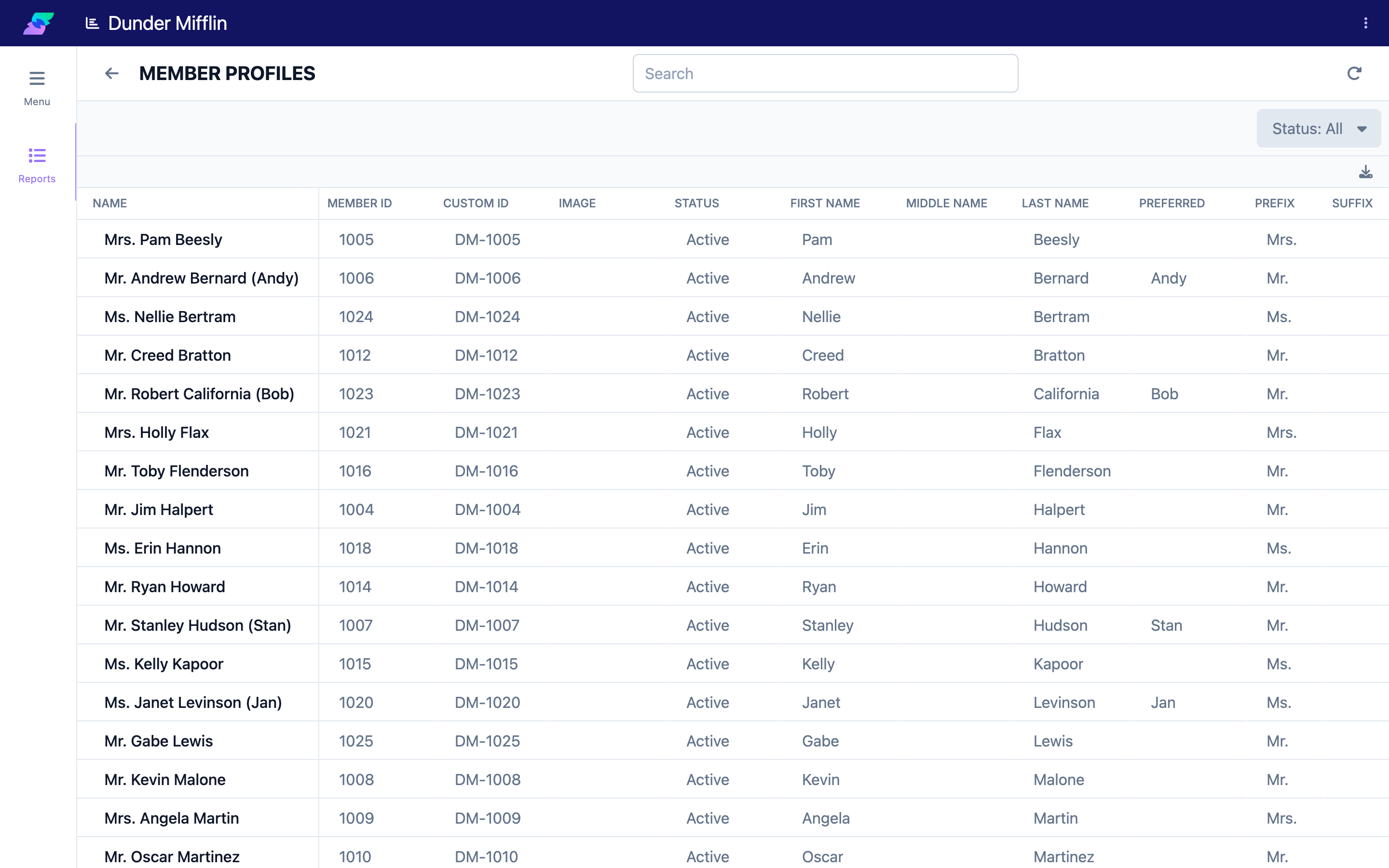Select Mr. Stanley Hudson (Stan) name

tap(197, 625)
